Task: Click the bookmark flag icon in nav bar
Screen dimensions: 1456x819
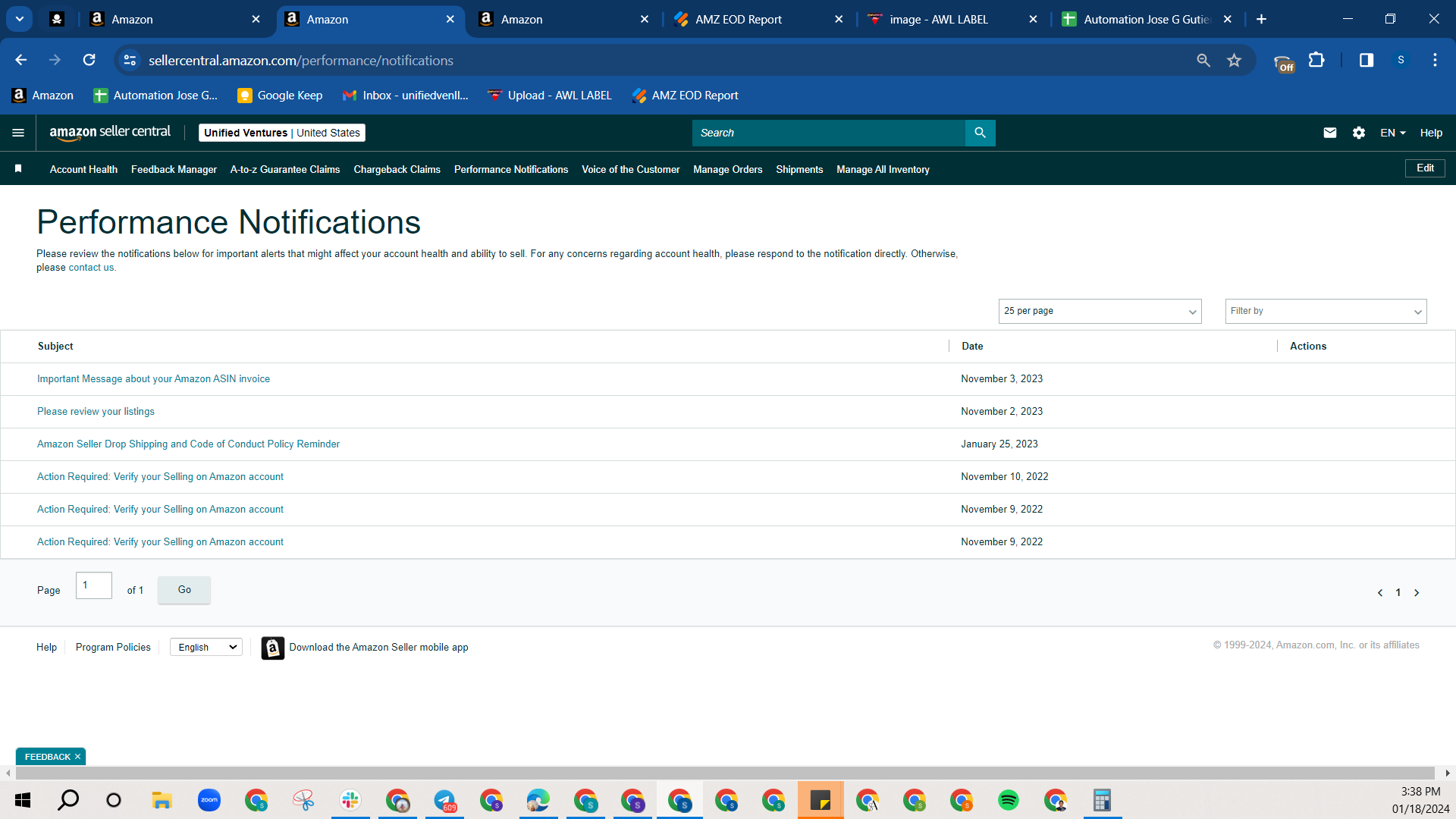Action: pos(18,168)
